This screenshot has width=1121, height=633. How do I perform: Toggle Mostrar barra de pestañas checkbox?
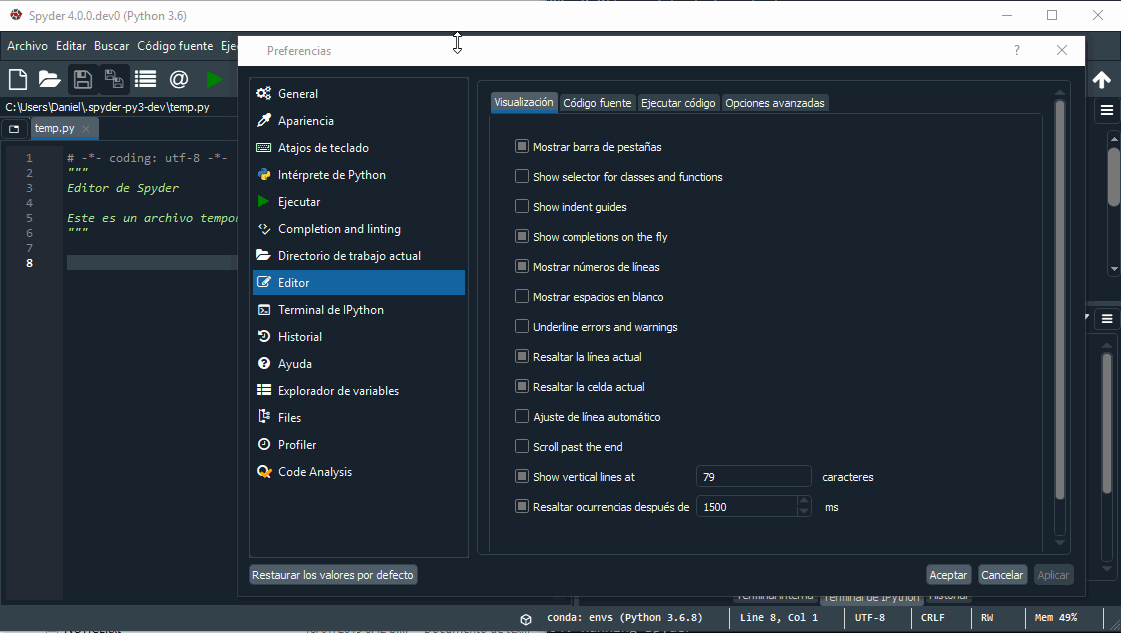(x=522, y=147)
